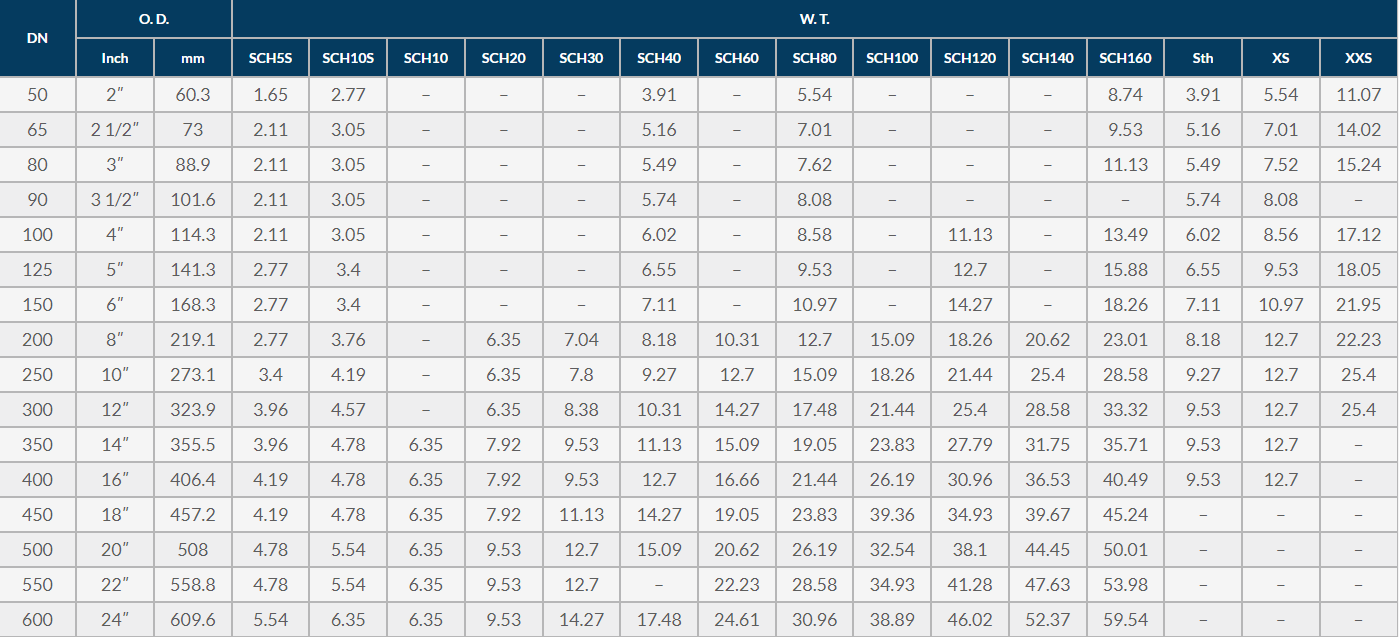Screen dimensions: 1399x637
Task: Click the 609.6 mm outer diameter cell
Action: pyautogui.click(x=193, y=620)
